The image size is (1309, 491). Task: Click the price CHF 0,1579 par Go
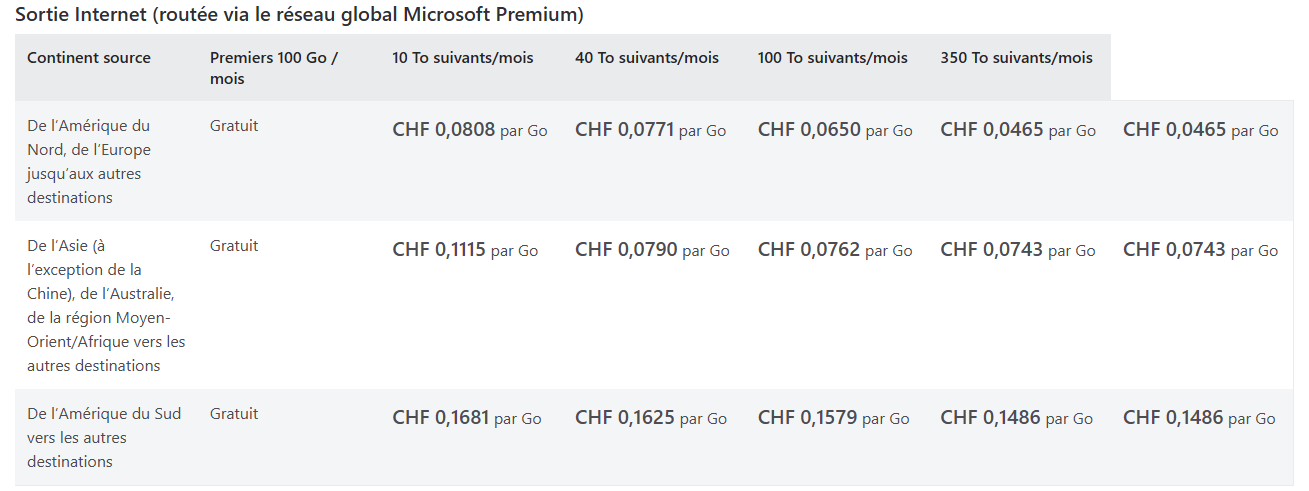click(834, 418)
